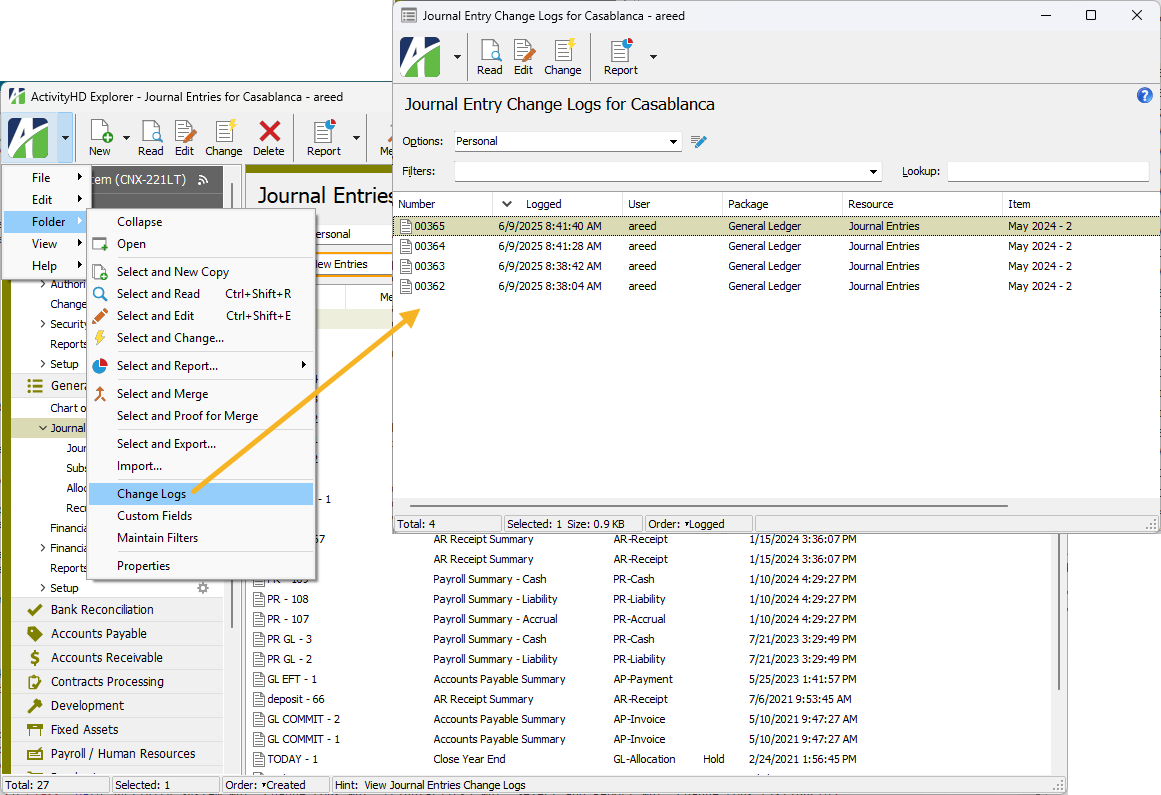Click Read icon in ActivityHD Explorer toolbar
This screenshot has height=795, width=1161.
pyautogui.click(x=150, y=138)
